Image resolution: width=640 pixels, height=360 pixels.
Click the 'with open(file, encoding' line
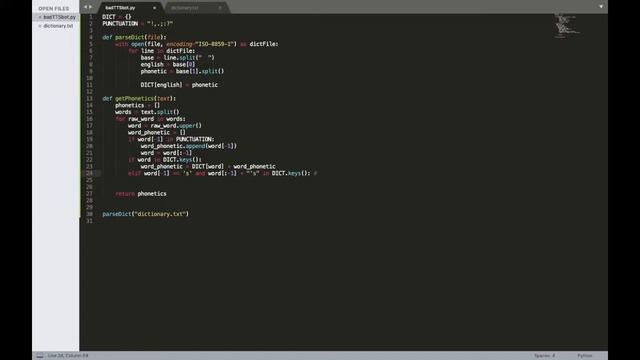(x=197, y=44)
